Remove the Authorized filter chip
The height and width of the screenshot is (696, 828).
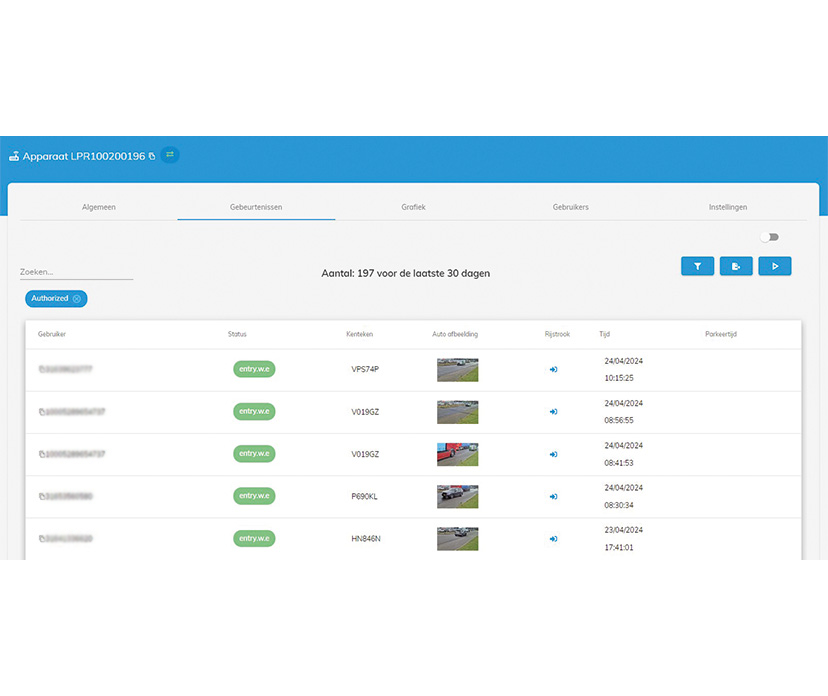click(x=77, y=299)
